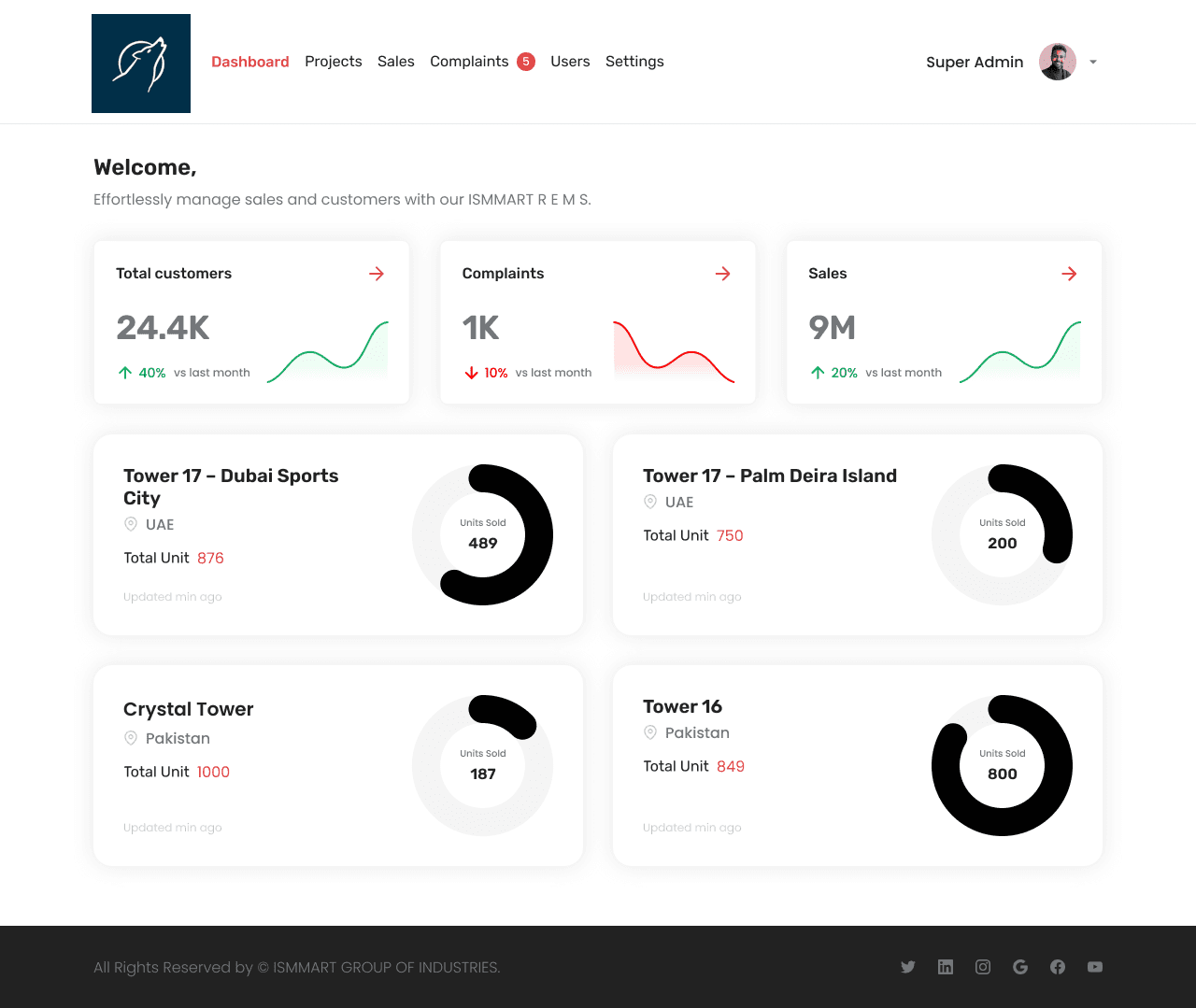Open the Projects menu item
This screenshot has height=1008, width=1196.
tap(334, 62)
